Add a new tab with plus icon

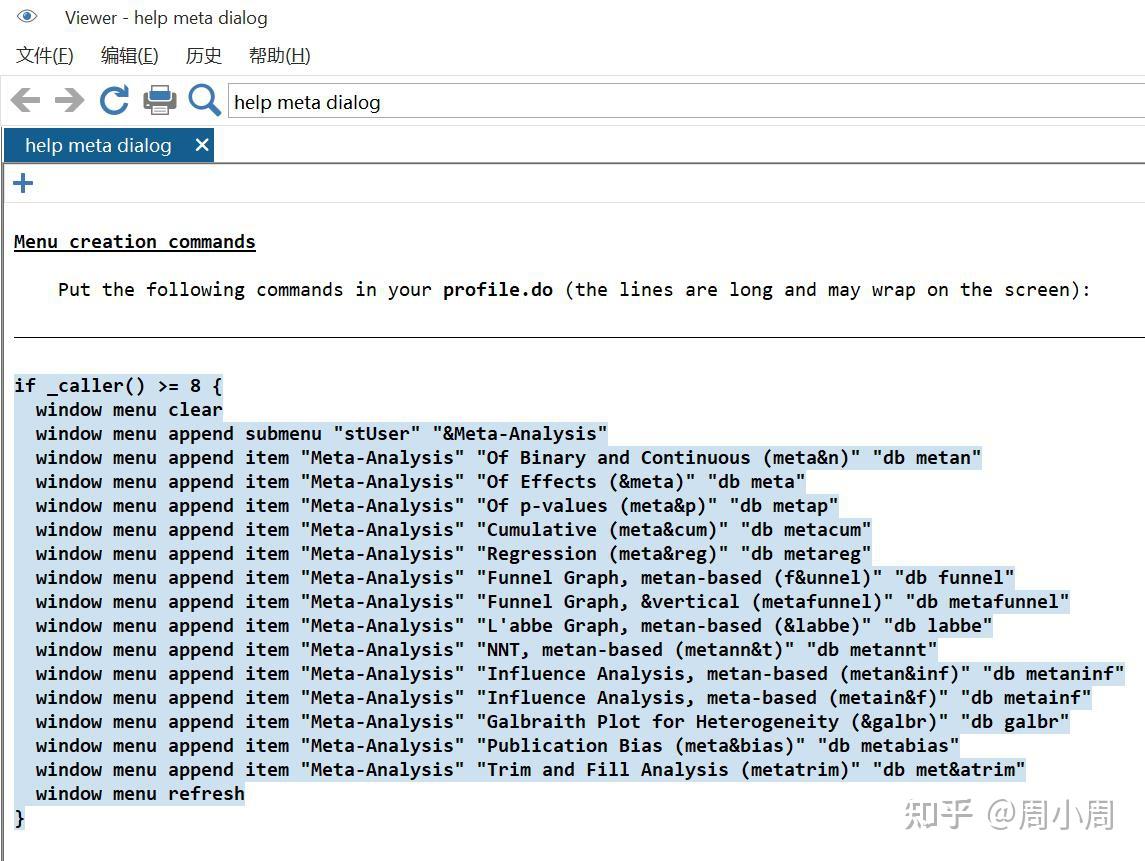click(23, 183)
